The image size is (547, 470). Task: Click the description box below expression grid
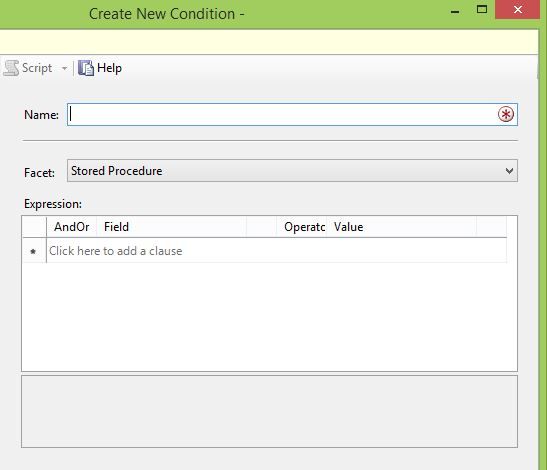click(x=269, y=411)
